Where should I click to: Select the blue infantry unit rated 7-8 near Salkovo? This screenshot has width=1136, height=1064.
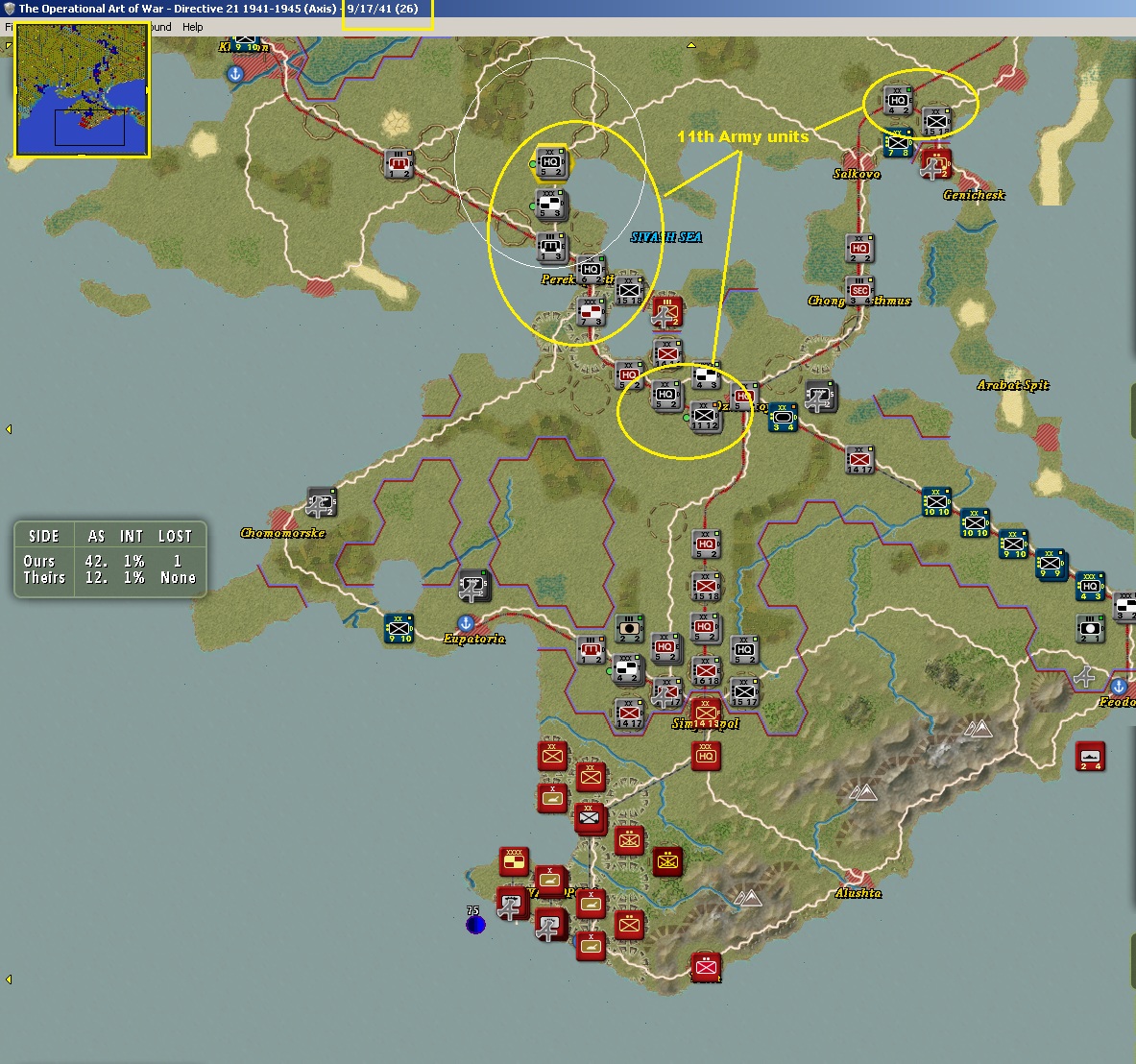899,143
